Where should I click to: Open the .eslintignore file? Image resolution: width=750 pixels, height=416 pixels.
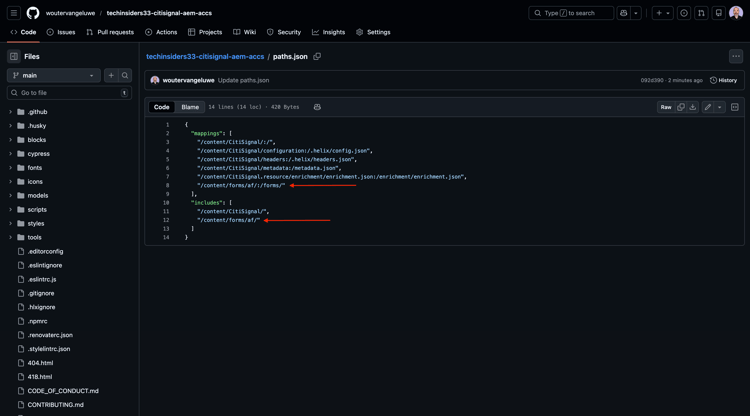coord(44,265)
